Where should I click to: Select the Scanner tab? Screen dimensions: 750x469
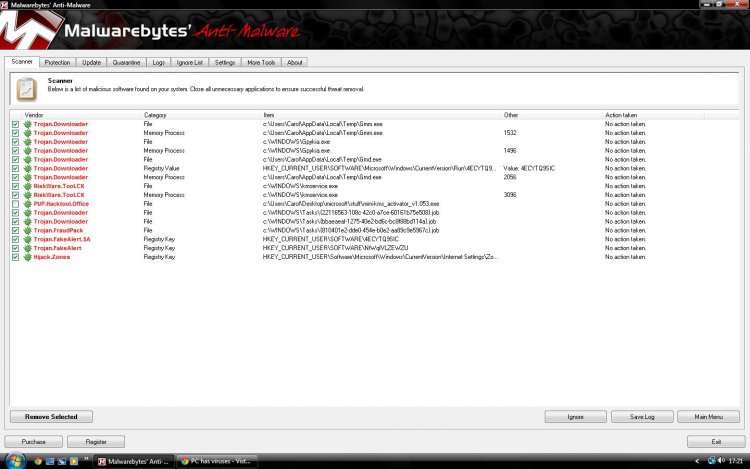(22, 62)
